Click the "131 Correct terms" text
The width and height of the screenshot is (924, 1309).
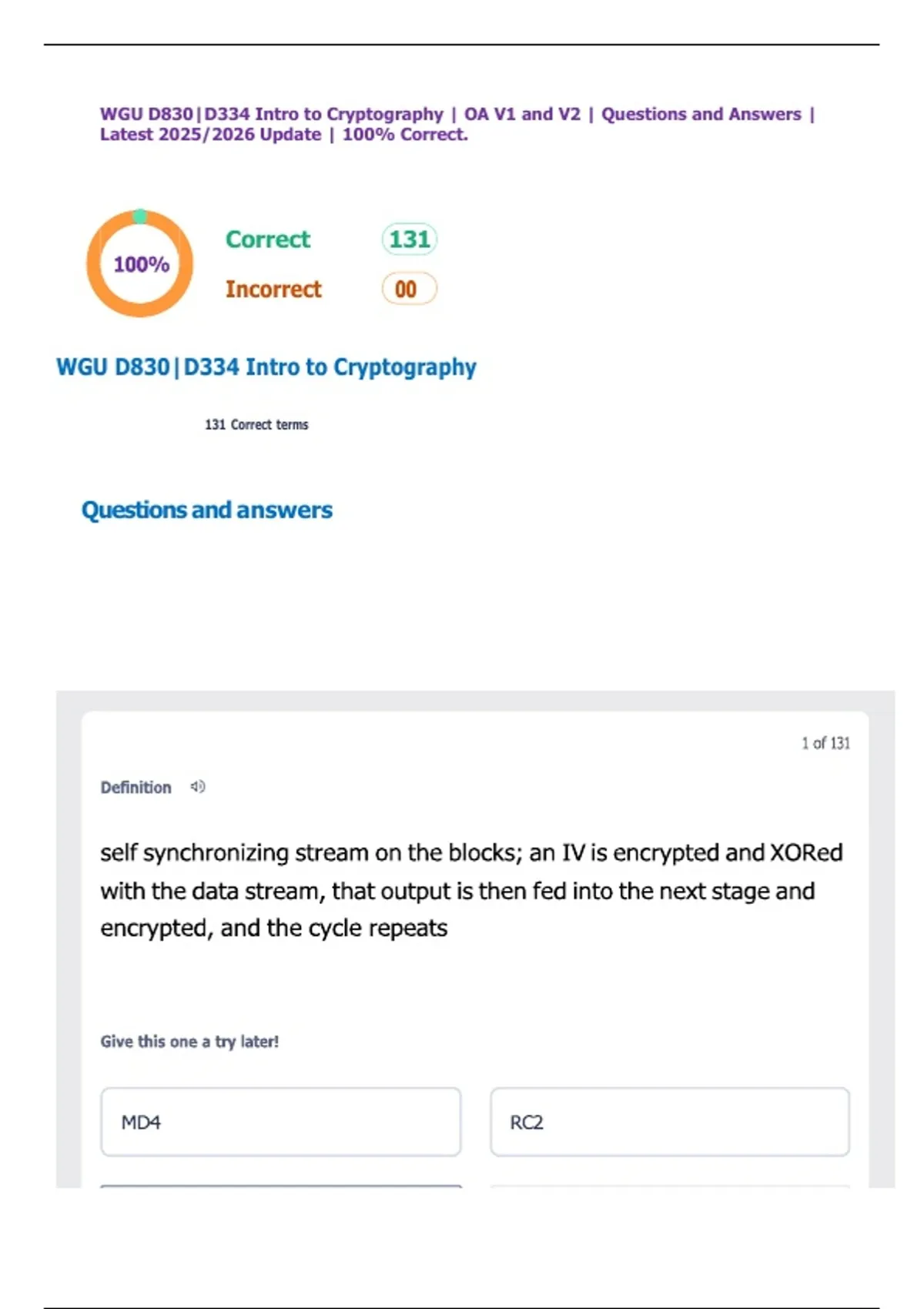[x=256, y=425]
